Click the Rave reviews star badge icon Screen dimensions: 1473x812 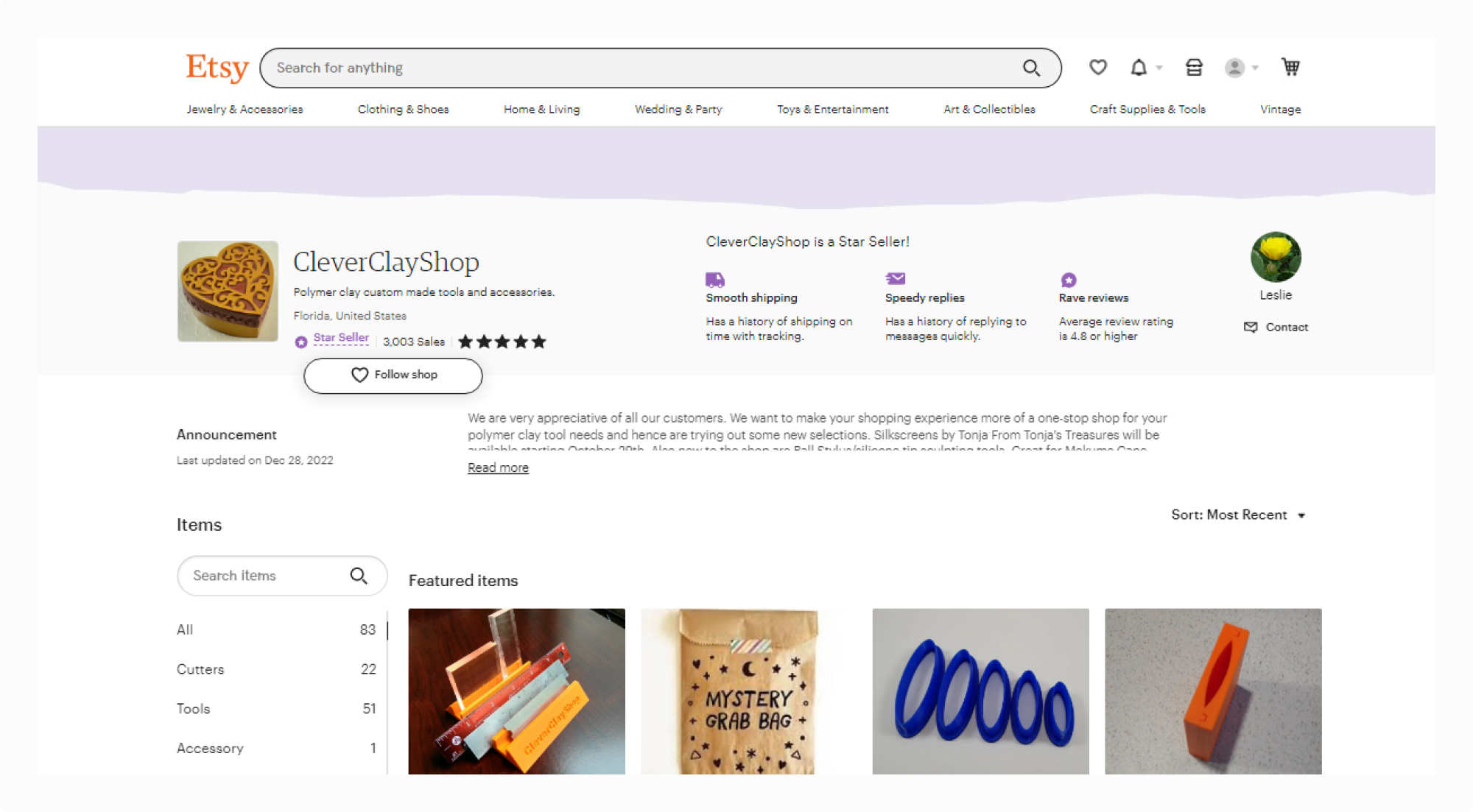[x=1069, y=280]
